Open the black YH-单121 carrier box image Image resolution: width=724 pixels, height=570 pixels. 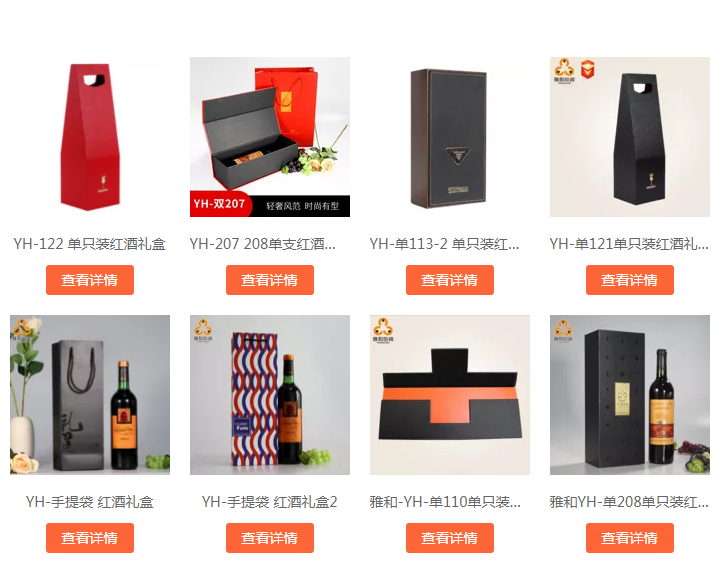pyautogui.click(x=630, y=137)
